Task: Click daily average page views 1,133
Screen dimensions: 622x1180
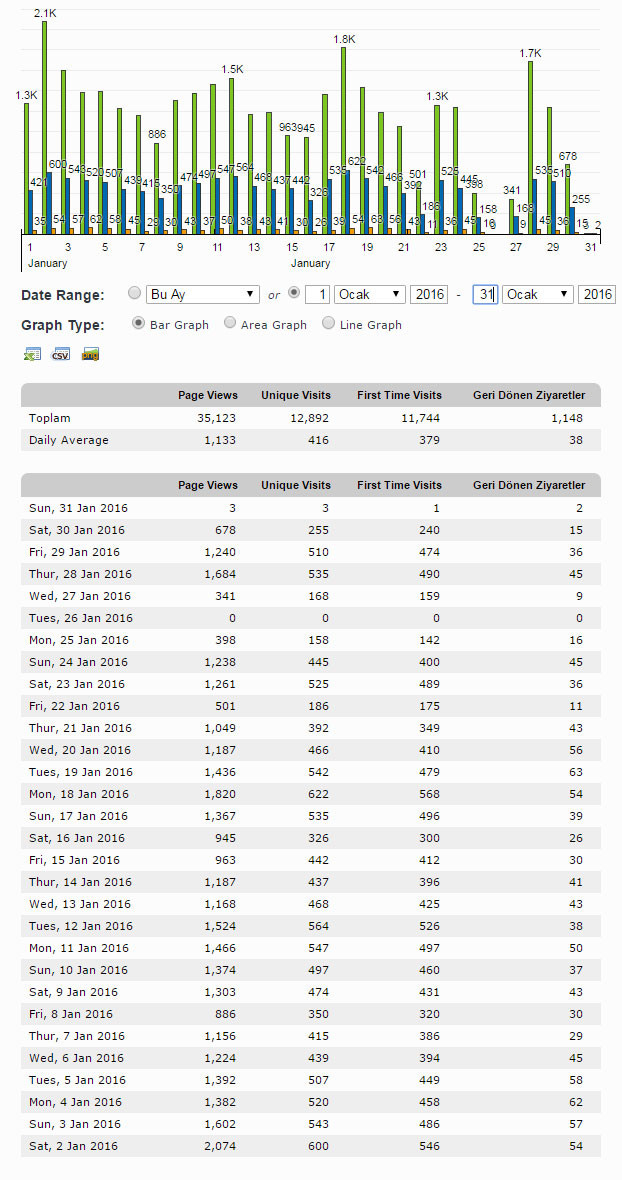Action: tap(220, 440)
